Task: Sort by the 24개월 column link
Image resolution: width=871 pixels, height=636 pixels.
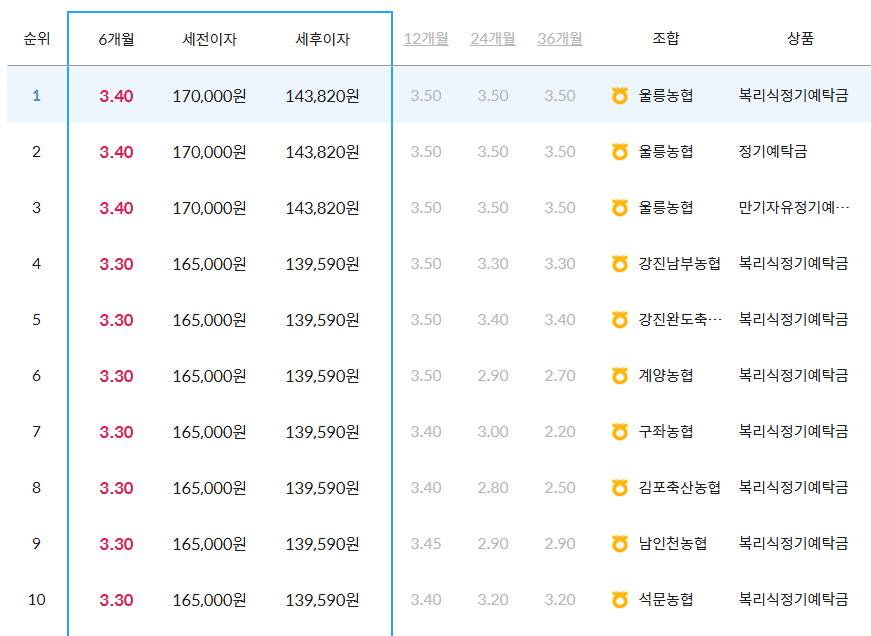Action: [493, 38]
